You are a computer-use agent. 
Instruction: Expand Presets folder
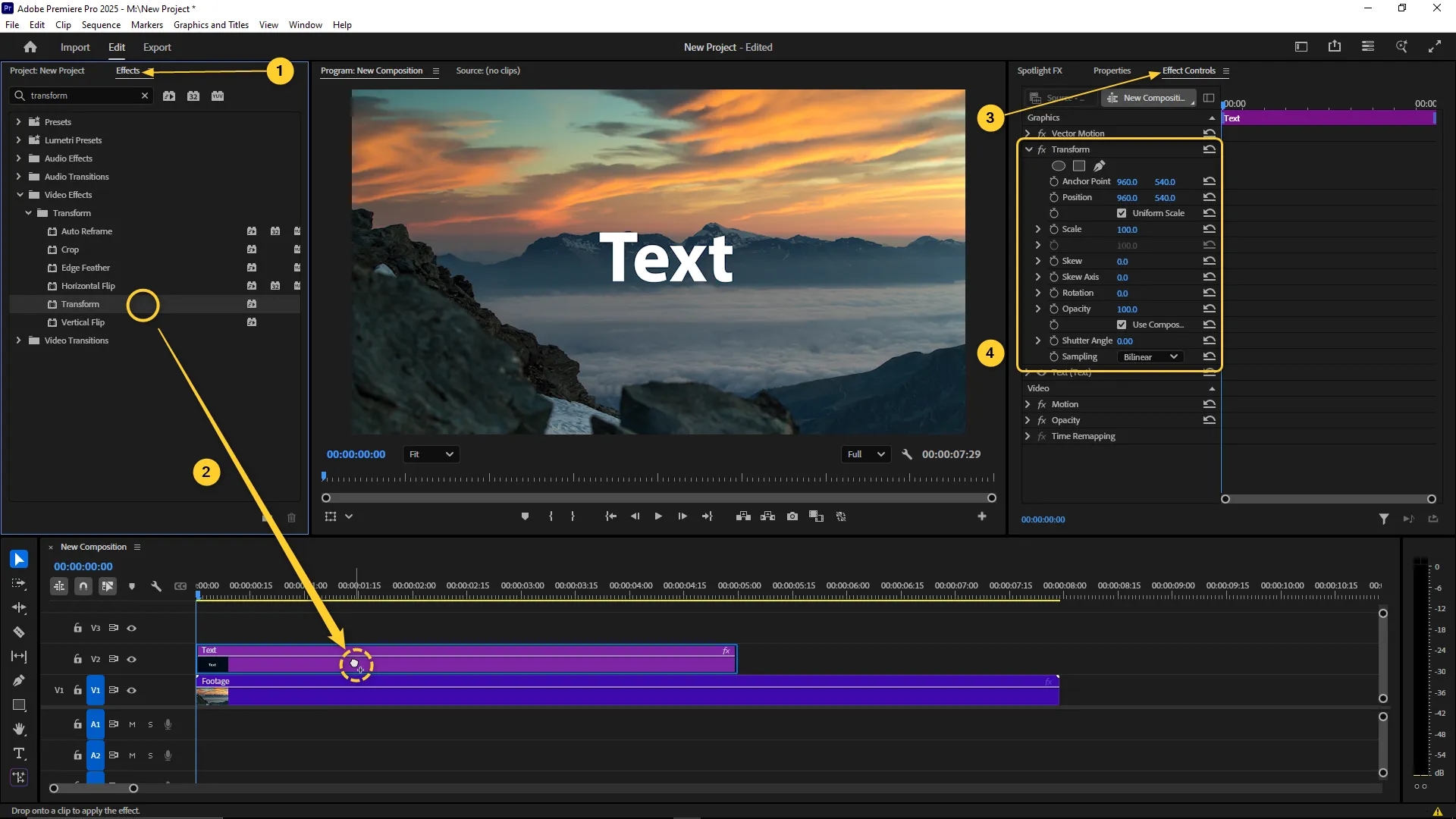tap(18, 121)
